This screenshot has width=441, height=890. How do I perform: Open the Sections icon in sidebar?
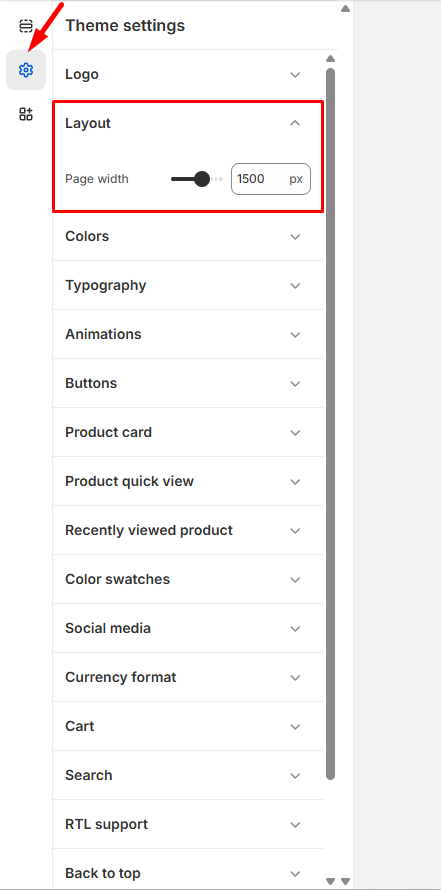tap(26, 26)
